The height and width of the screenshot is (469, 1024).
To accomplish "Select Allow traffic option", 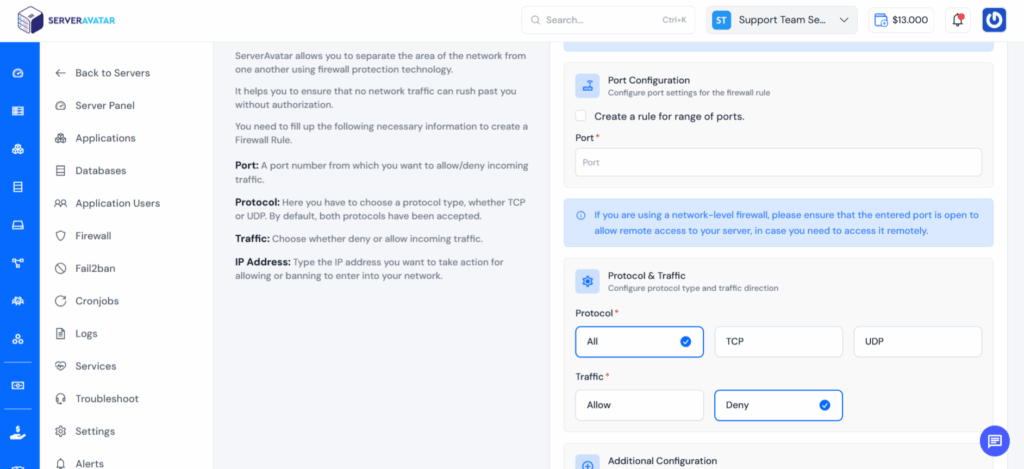I will coord(639,405).
